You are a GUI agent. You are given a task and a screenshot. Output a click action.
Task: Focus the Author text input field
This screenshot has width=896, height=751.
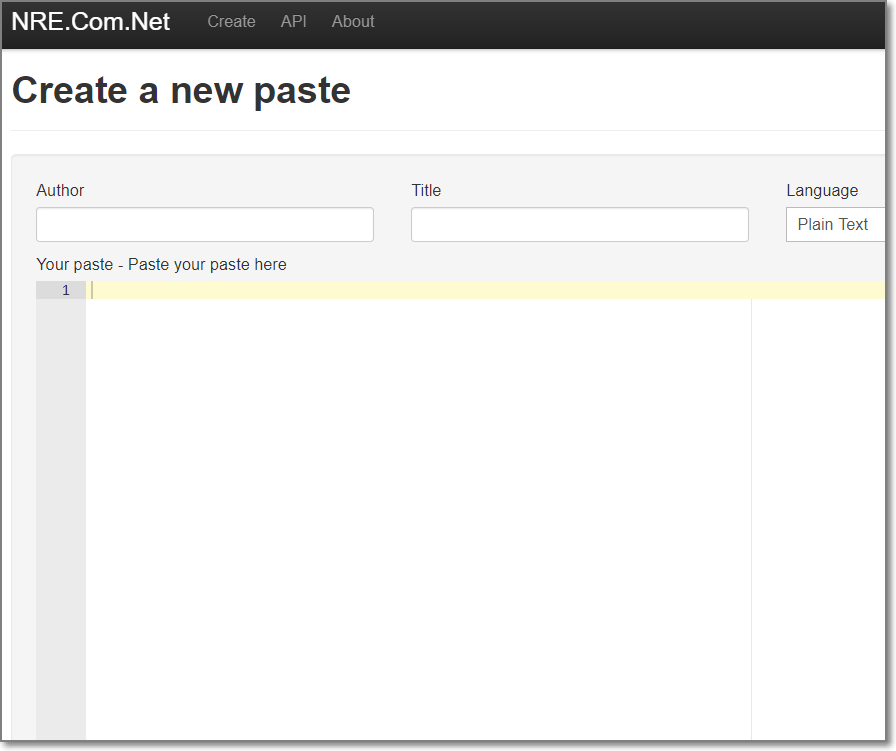204,225
